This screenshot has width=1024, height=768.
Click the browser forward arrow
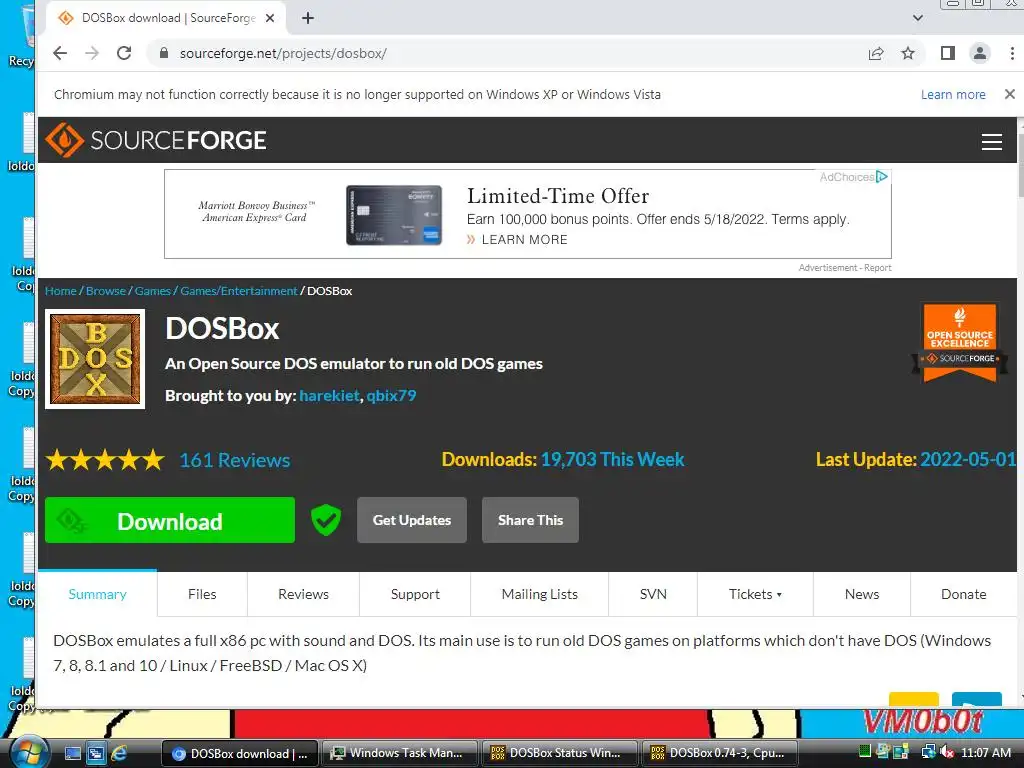[92, 54]
